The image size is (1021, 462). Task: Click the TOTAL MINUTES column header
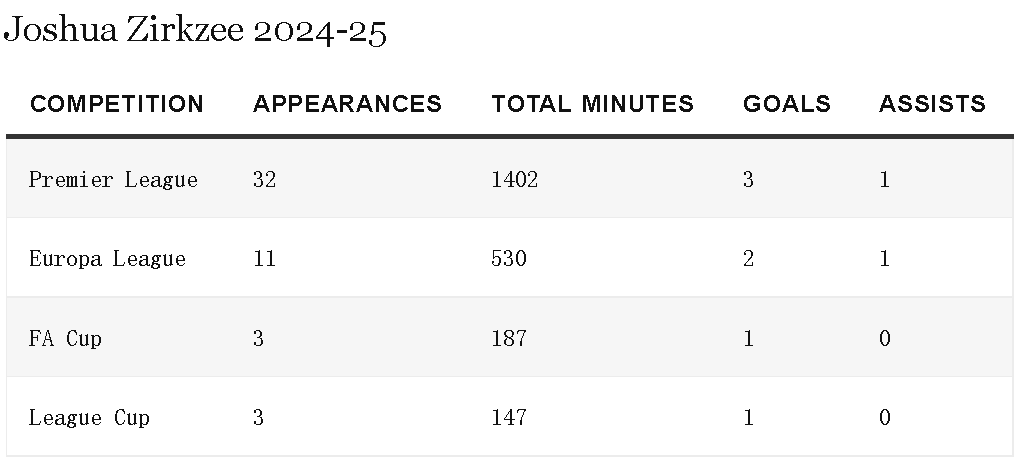[592, 104]
